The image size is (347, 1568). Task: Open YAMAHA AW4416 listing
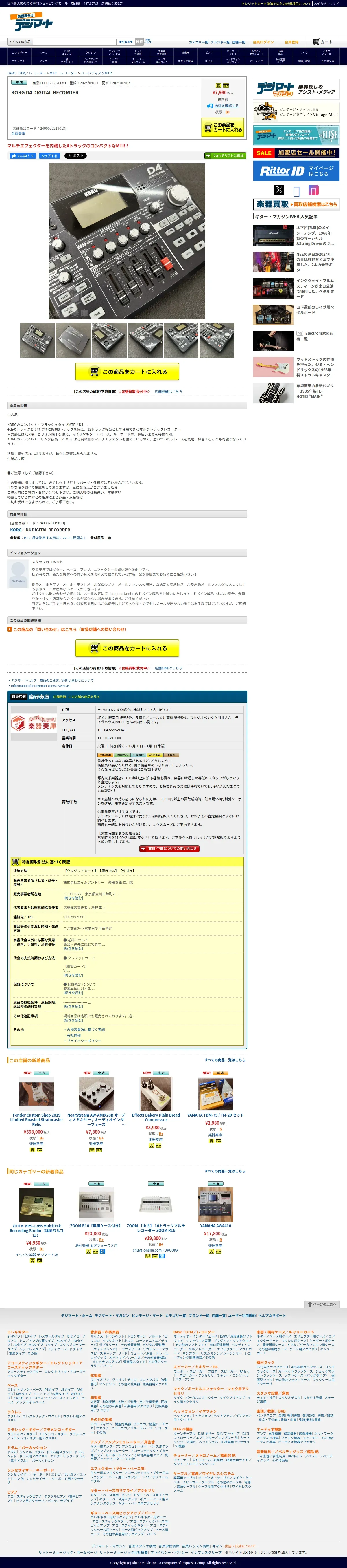tap(215, 1226)
